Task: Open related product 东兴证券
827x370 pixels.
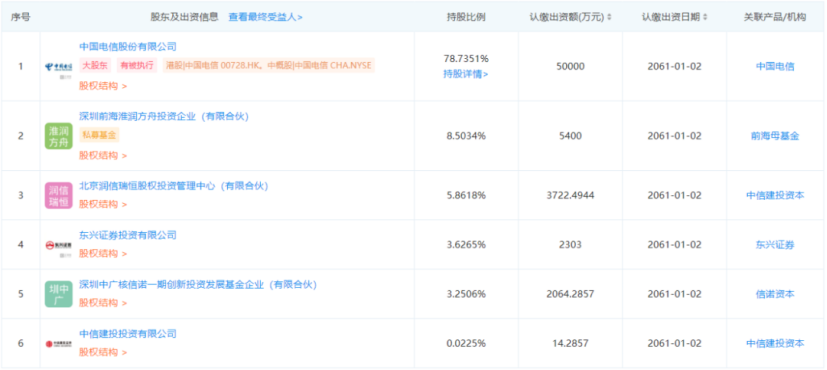Action: click(x=775, y=245)
